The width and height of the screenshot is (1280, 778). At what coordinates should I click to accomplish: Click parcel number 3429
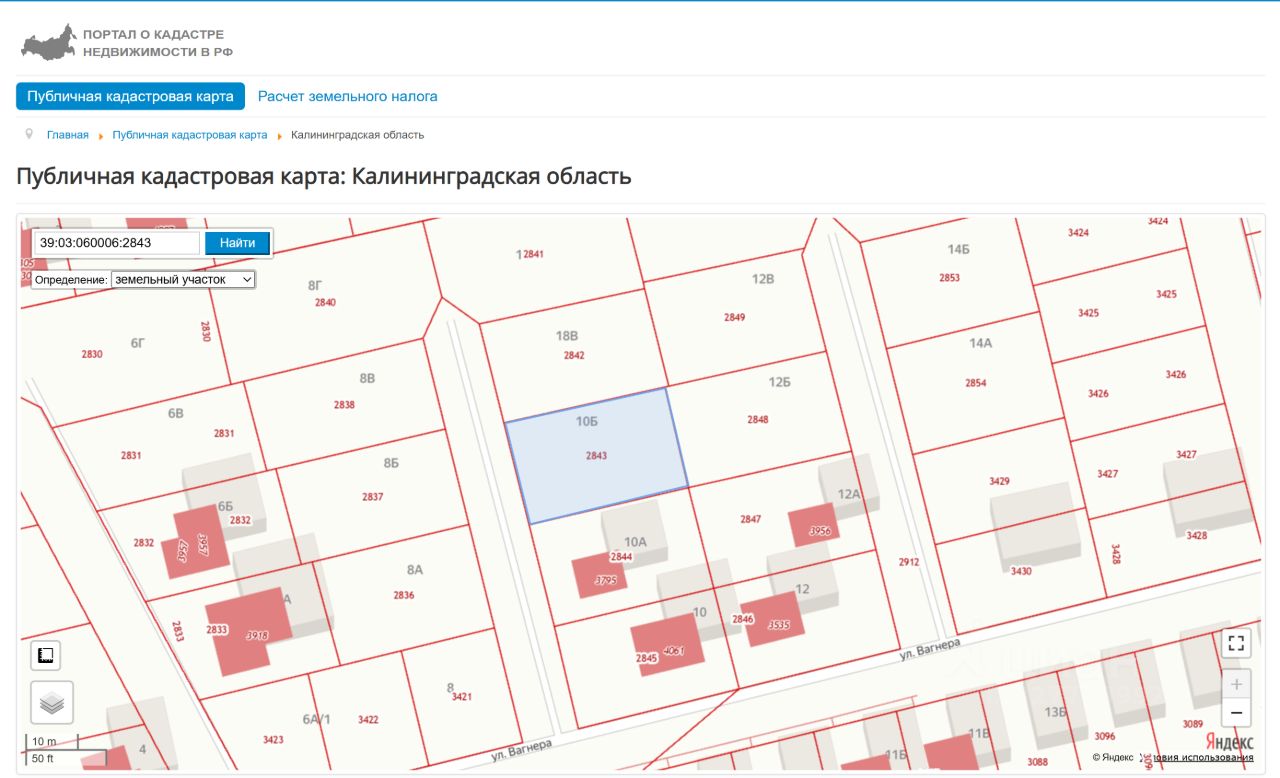tap(1000, 481)
